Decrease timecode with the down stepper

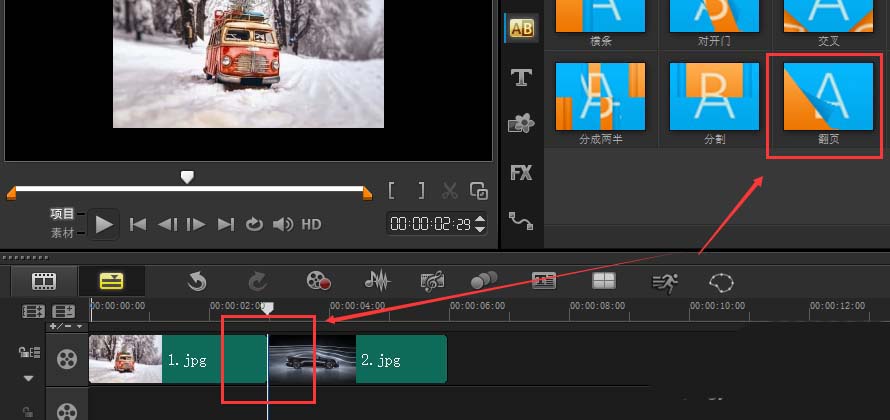(480, 229)
